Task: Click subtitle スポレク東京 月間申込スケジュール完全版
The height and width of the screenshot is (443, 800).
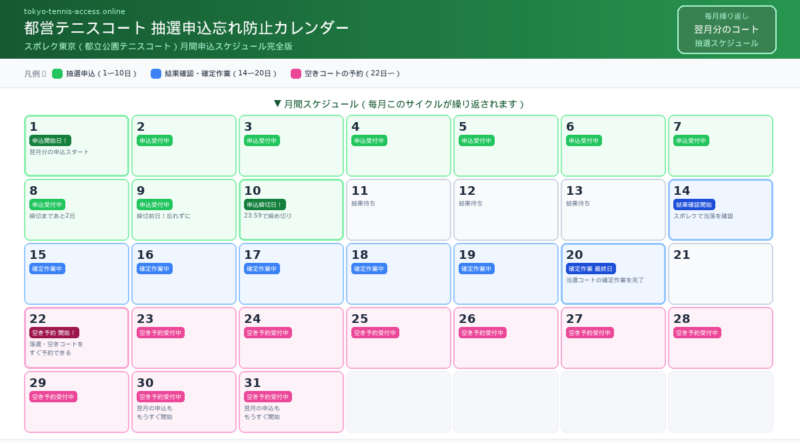Action: click(x=158, y=46)
